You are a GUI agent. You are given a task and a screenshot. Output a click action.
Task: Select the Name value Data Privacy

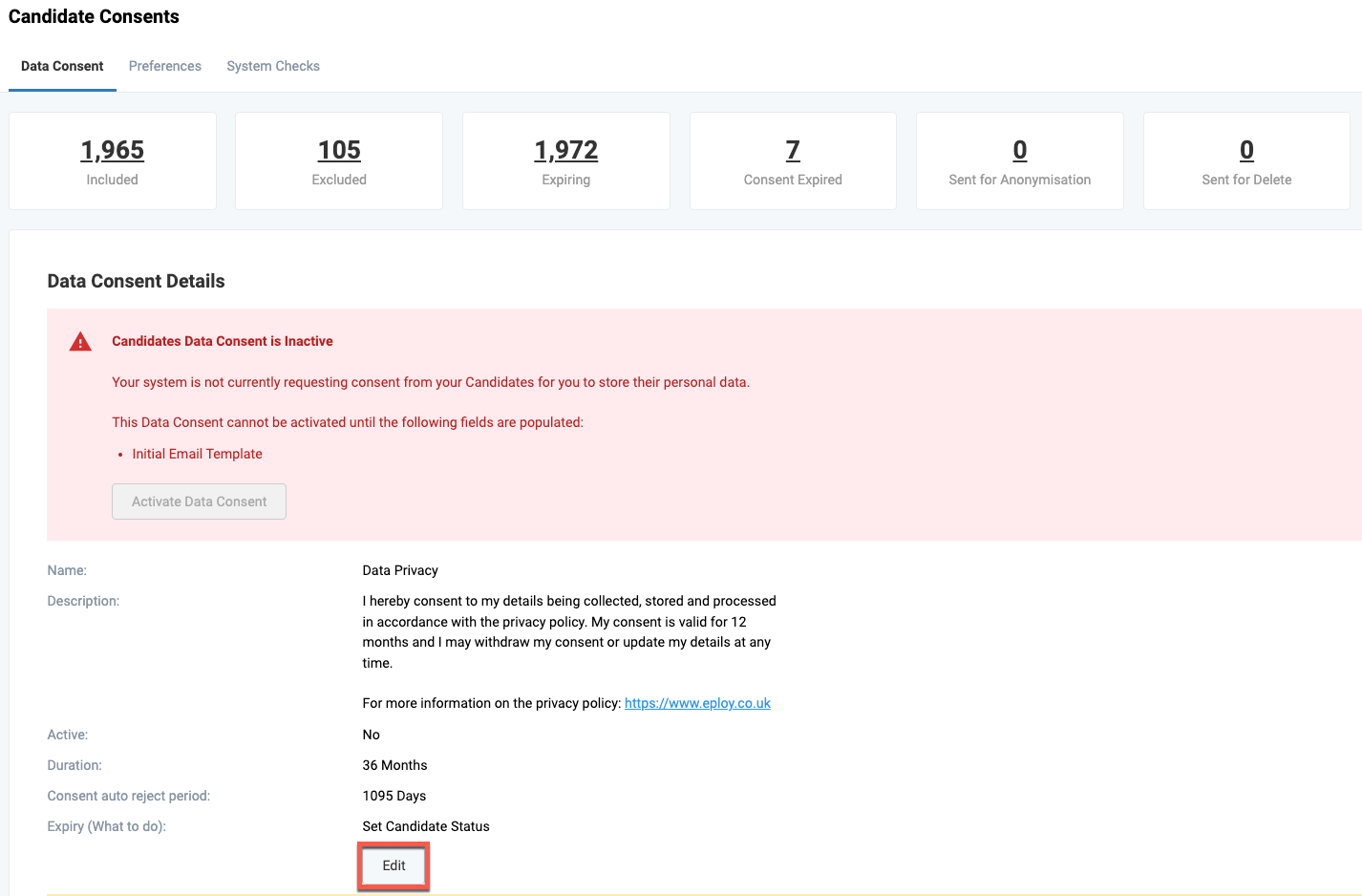coord(399,569)
